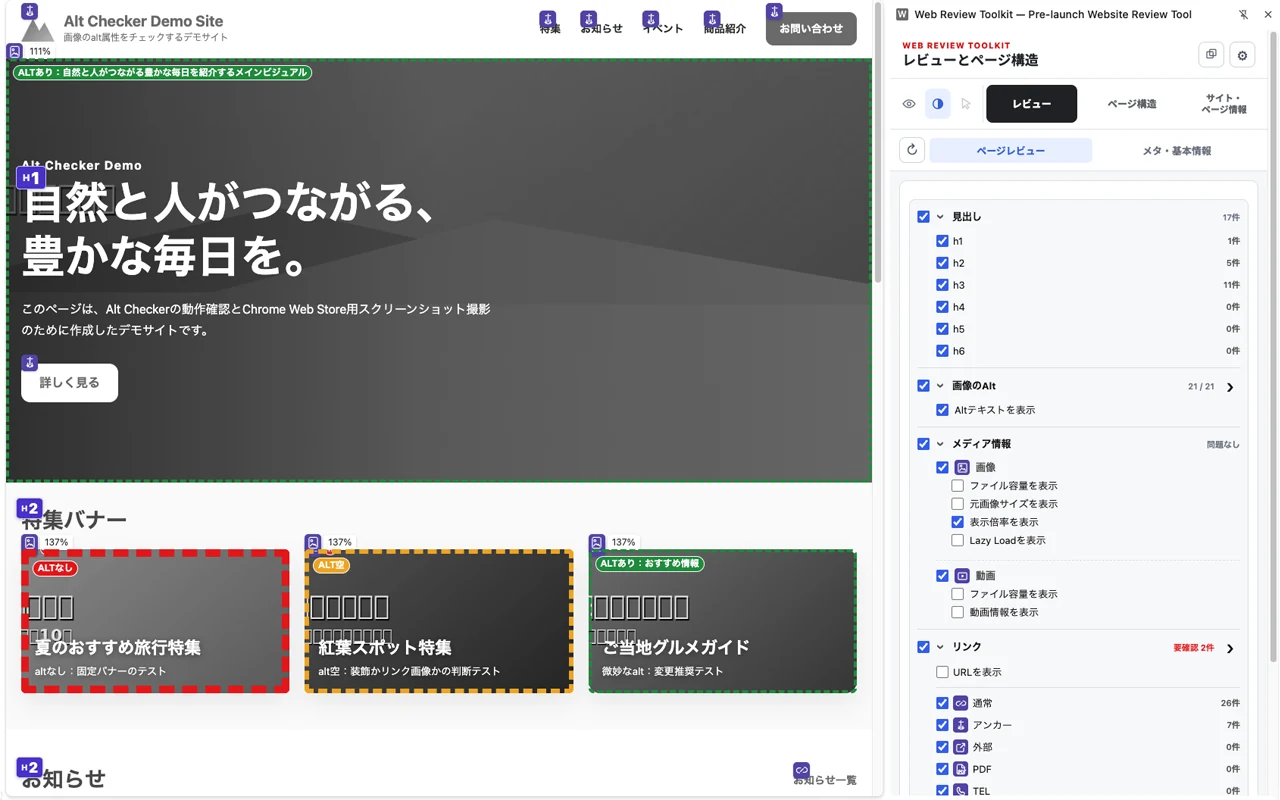The image size is (1280, 800).
Task: Open 画像のAlt details arrow beside 21 / 21
Action: (x=1230, y=387)
